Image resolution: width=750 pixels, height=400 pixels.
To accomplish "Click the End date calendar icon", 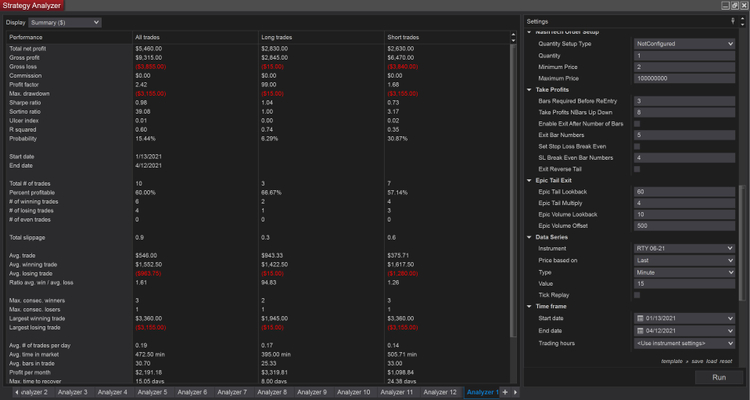I will (639, 331).
